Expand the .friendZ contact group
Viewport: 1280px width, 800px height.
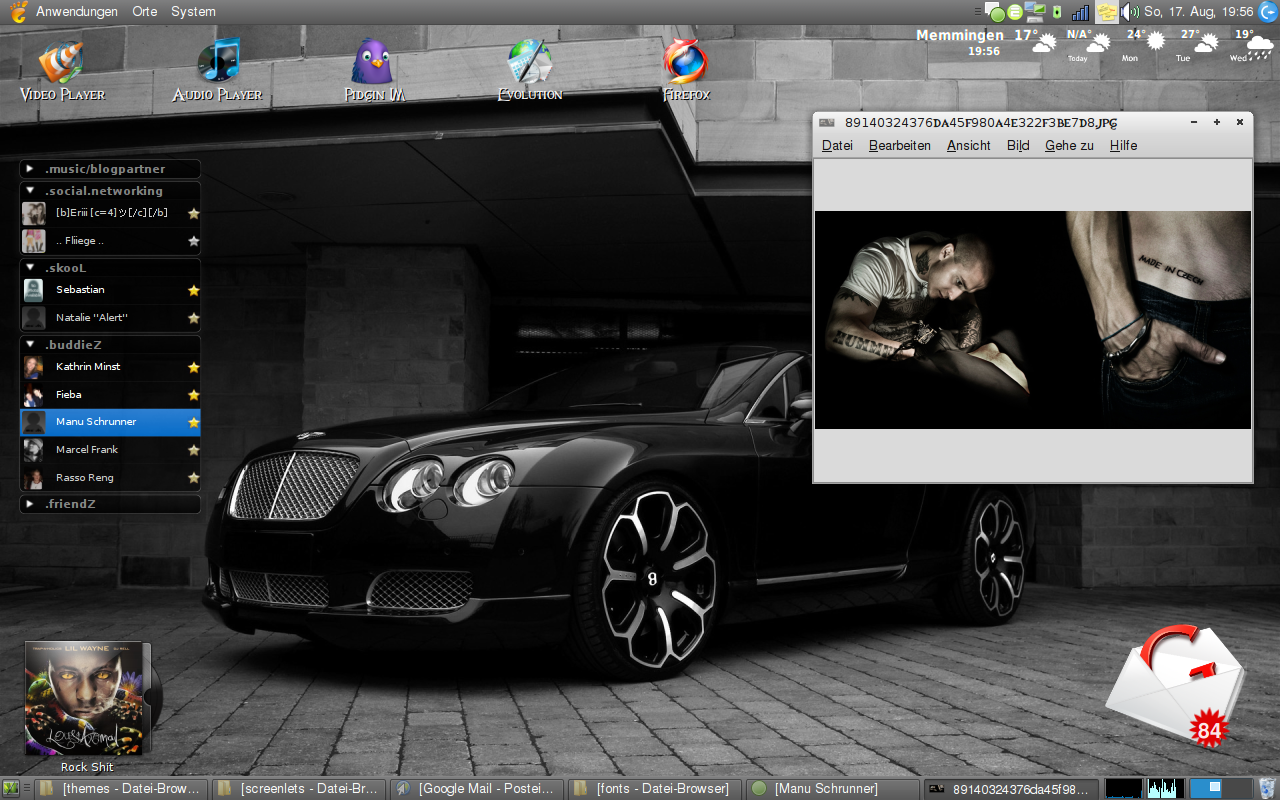(31, 504)
